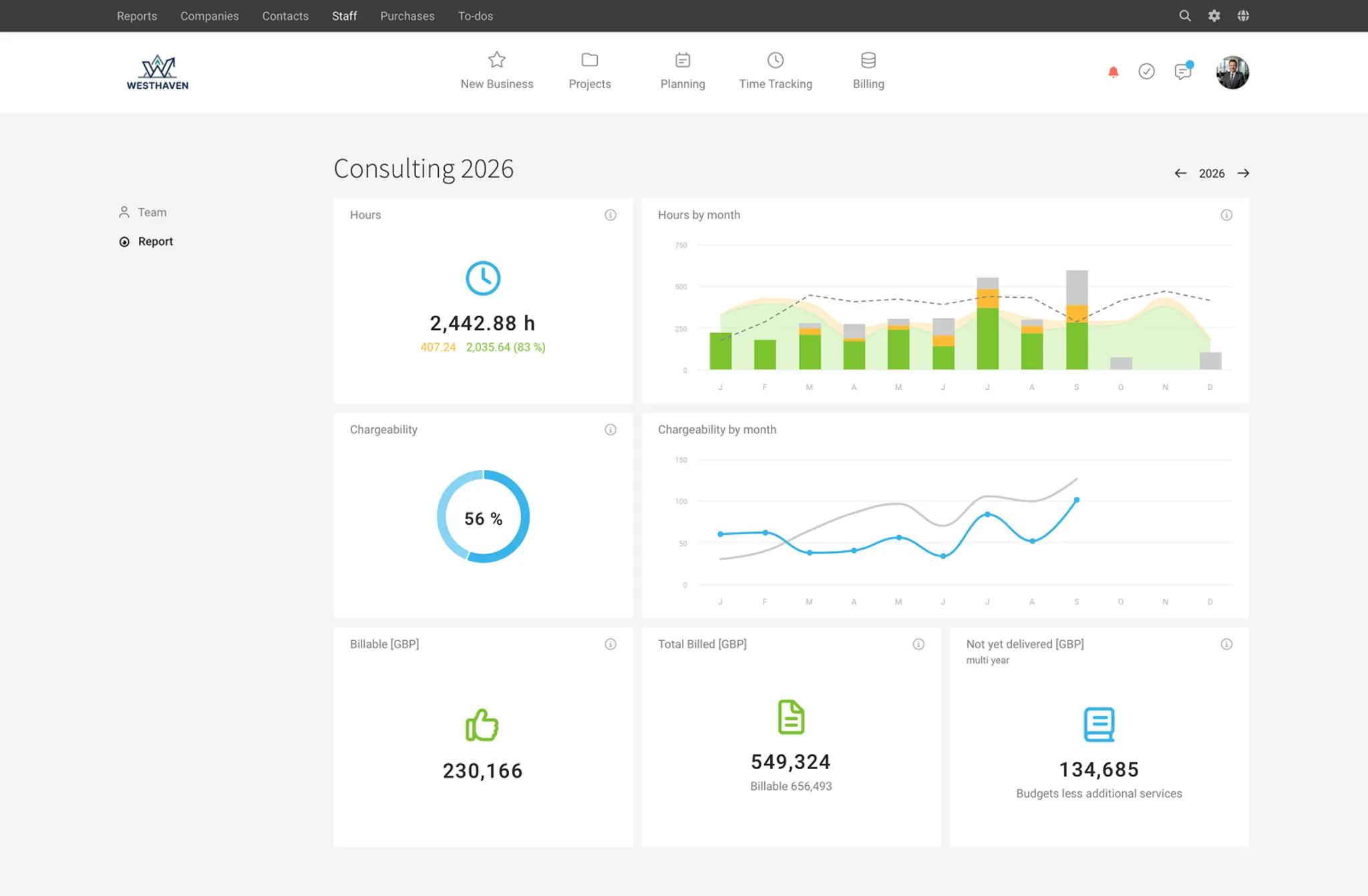Click the 56 % chargeability donut
The width and height of the screenshot is (1368, 896).
[482, 517]
